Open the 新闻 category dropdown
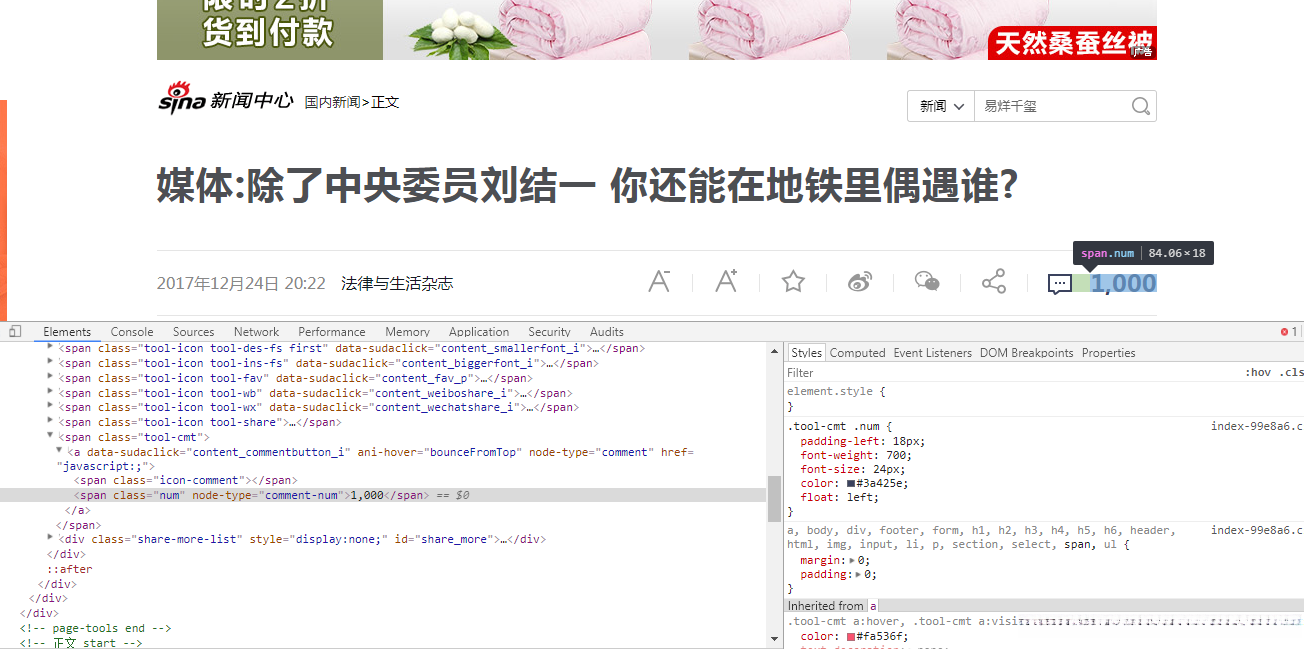 pyautogui.click(x=940, y=105)
